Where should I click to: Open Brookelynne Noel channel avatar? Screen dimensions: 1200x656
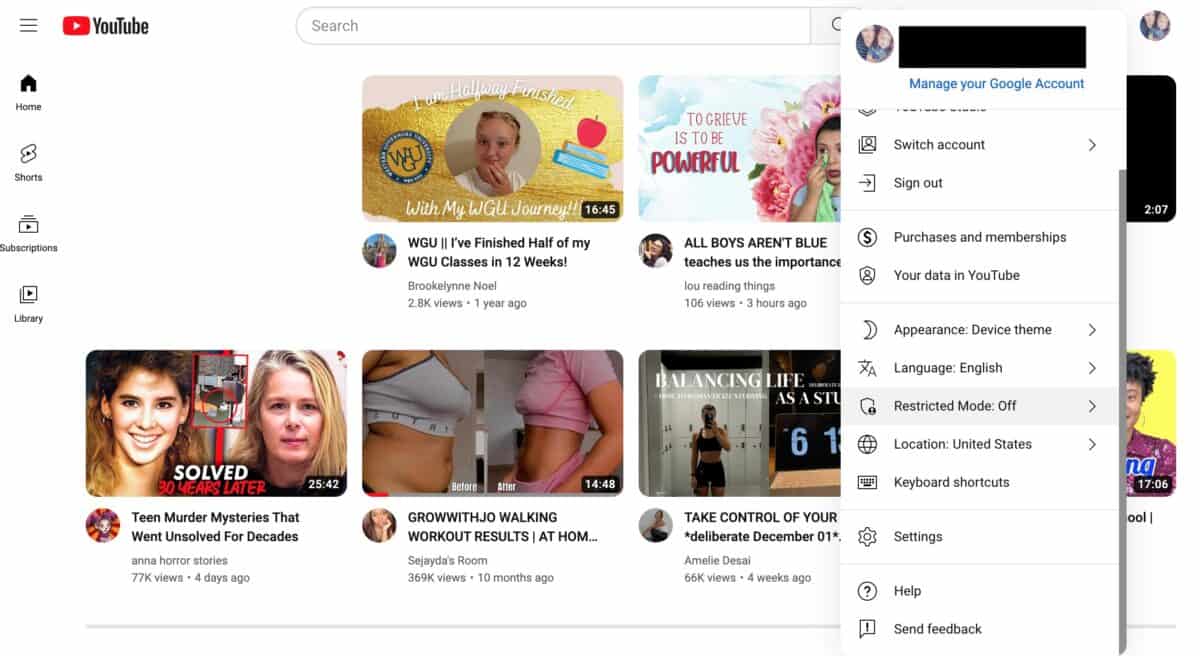pos(379,251)
